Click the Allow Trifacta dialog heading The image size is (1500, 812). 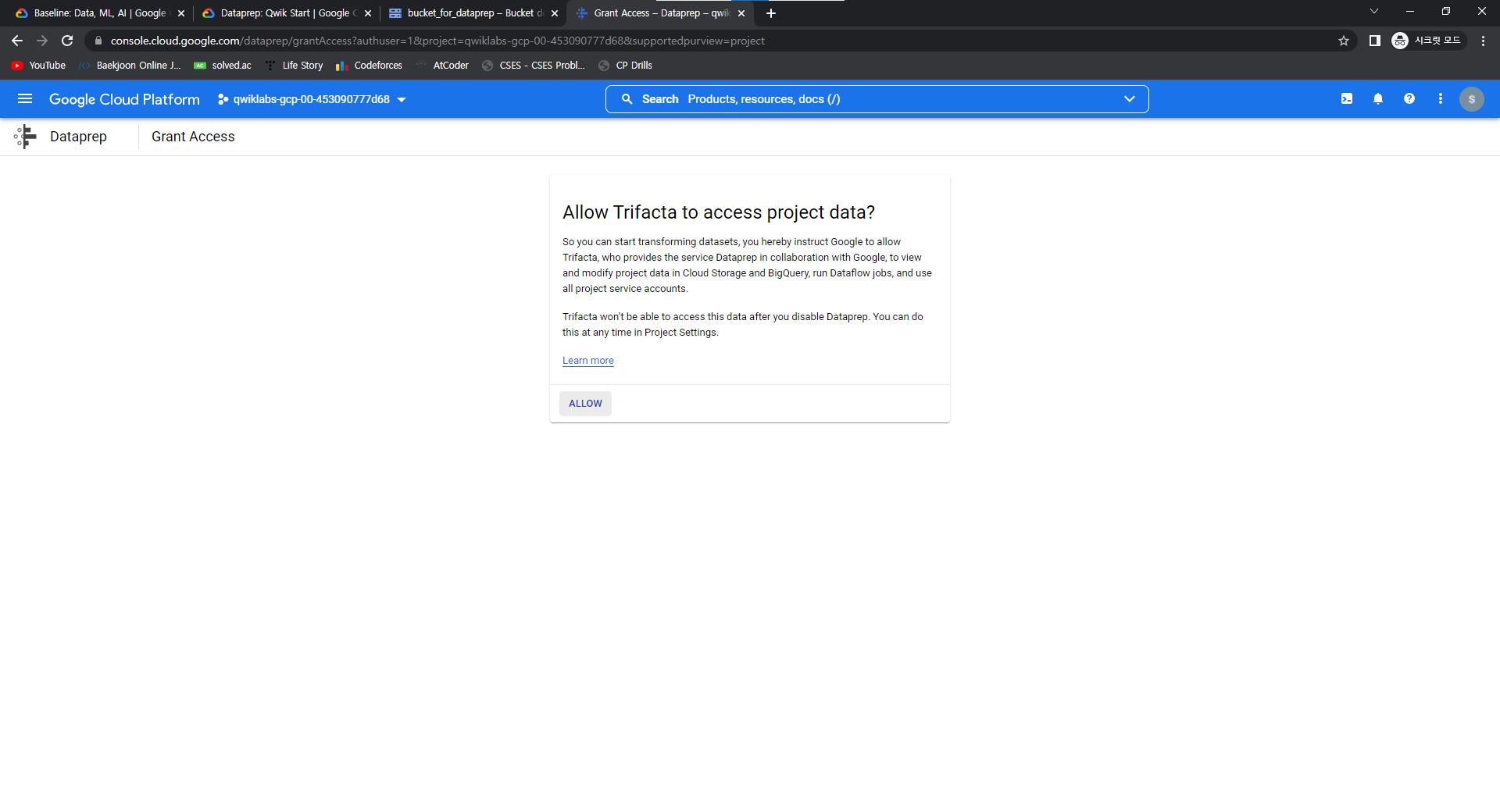coord(719,212)
